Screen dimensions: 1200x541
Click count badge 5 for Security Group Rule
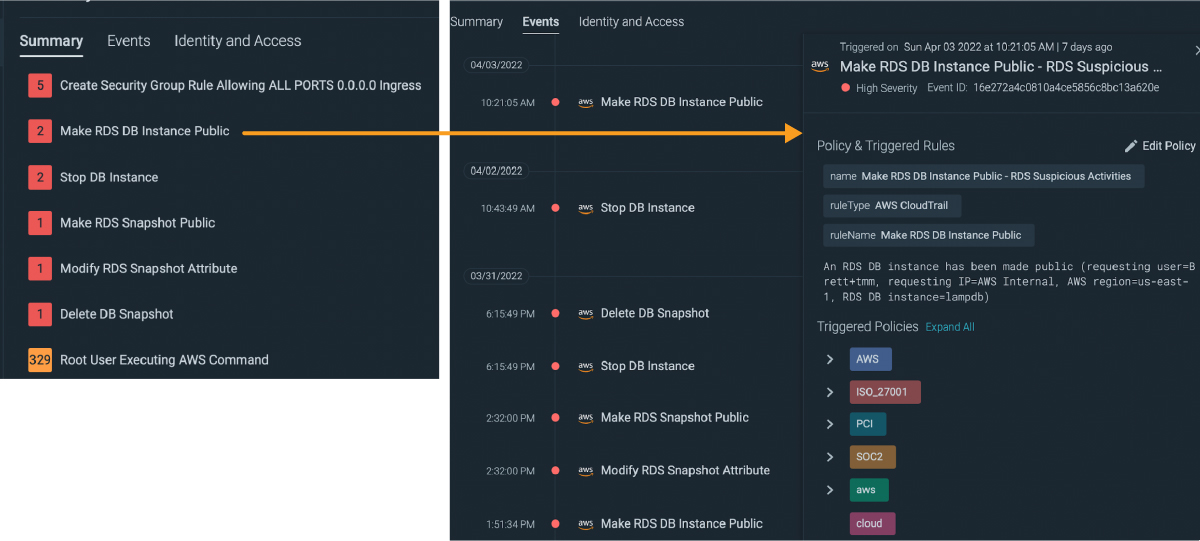point(40,86)
